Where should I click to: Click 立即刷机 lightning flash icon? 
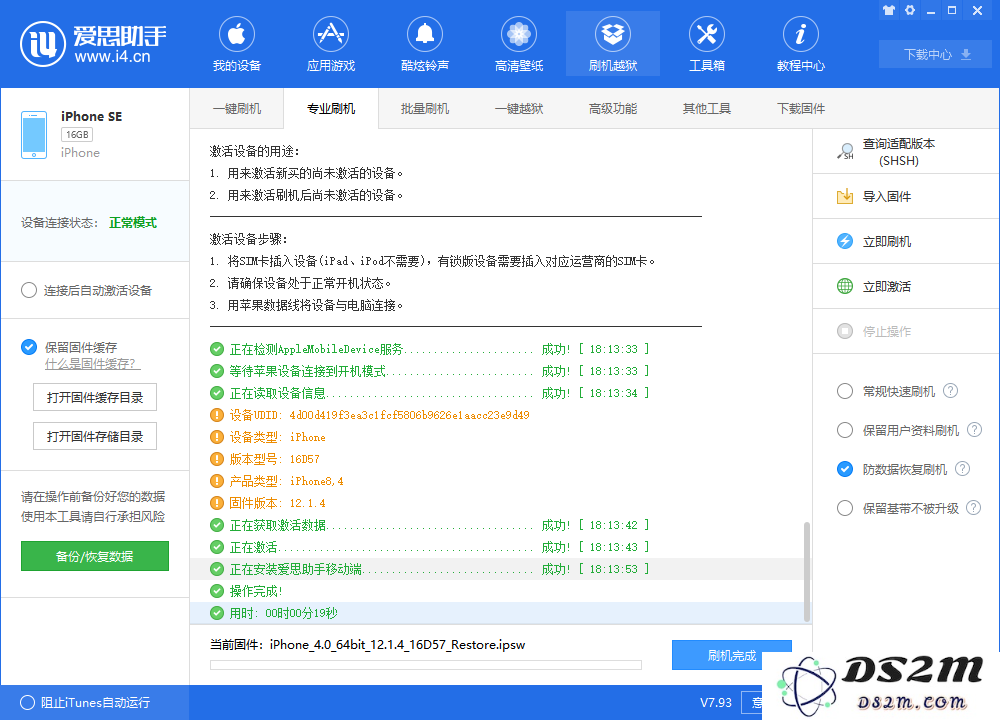tap(845, 241)
